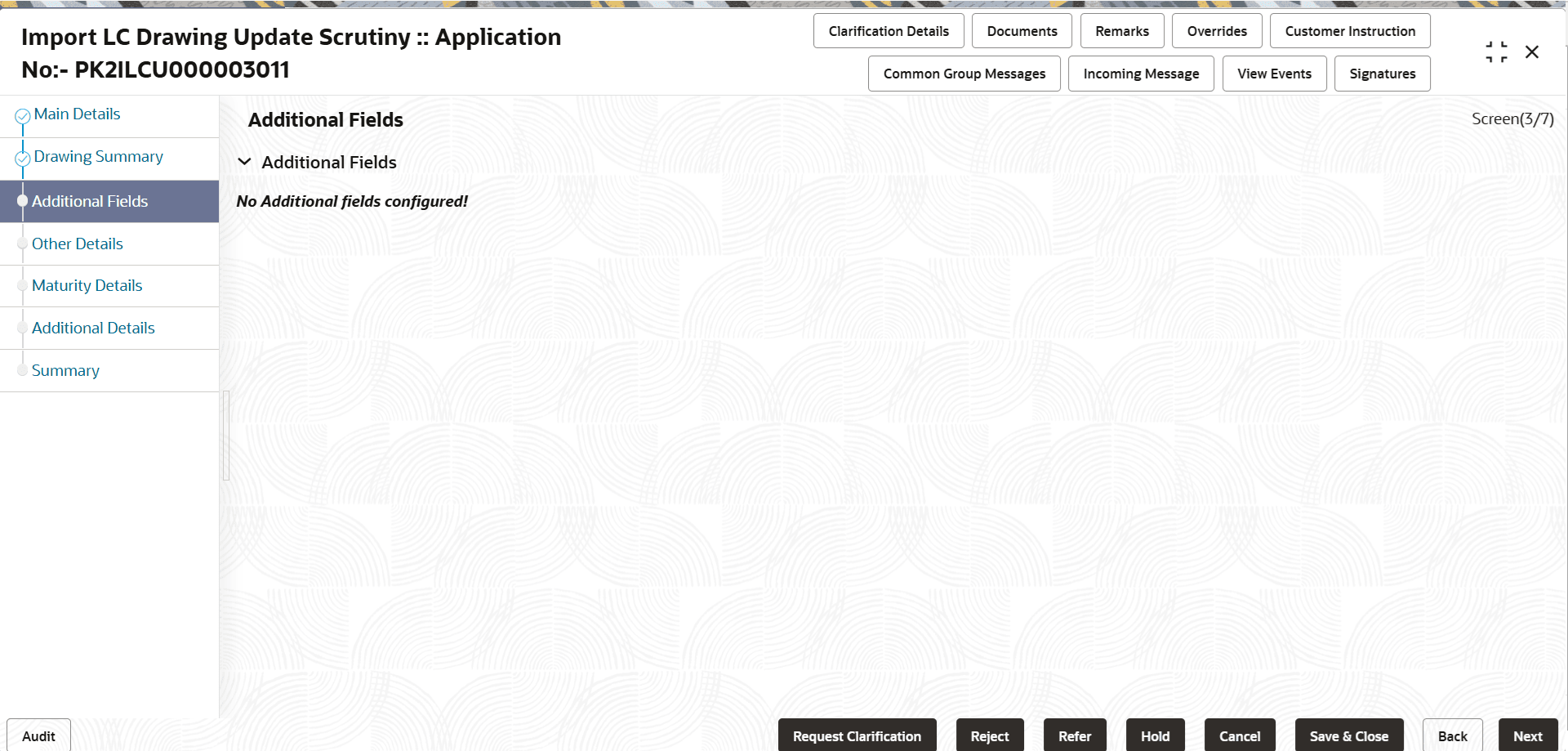1568x751 pixels.
Task: Open the Documents panel
Action: pyautogui.click(x=1021, y=30)
